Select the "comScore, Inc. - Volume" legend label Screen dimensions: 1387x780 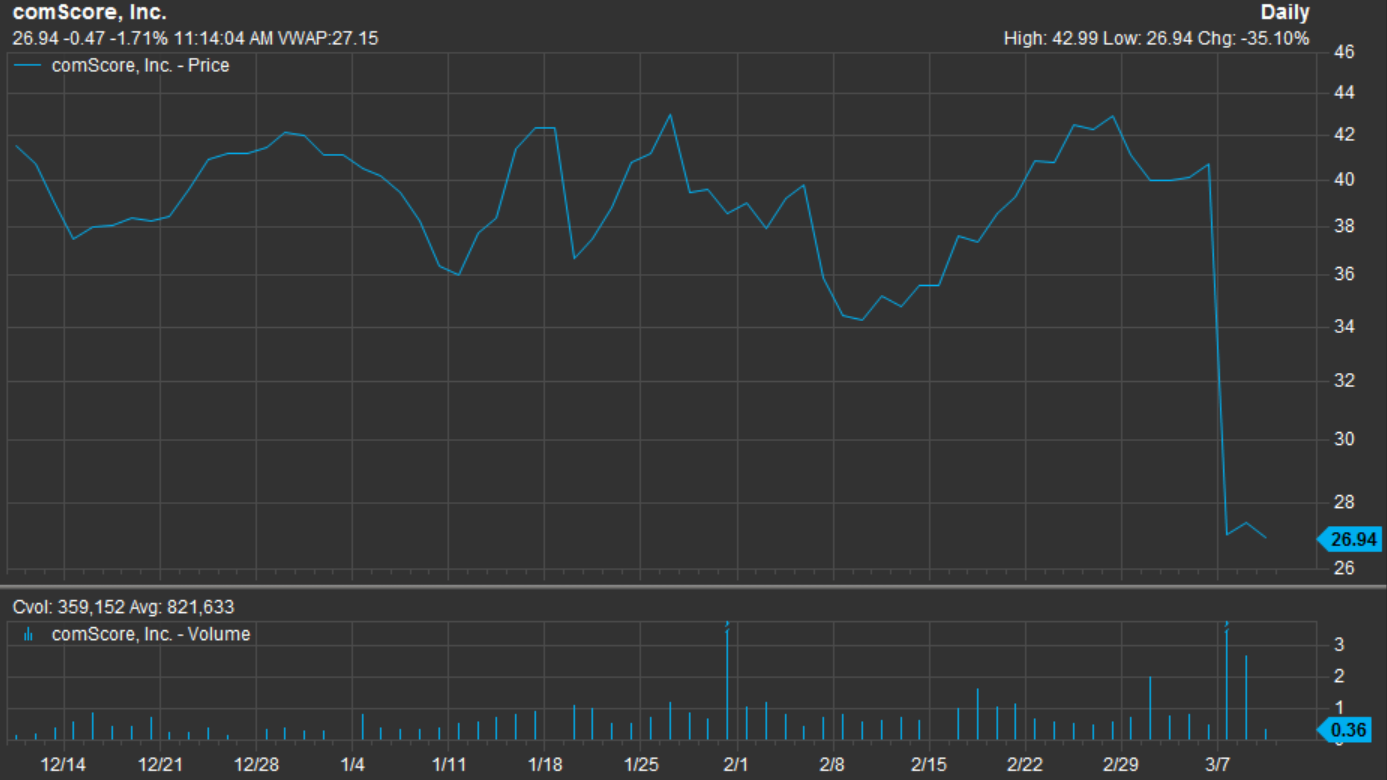coord(151,635)
